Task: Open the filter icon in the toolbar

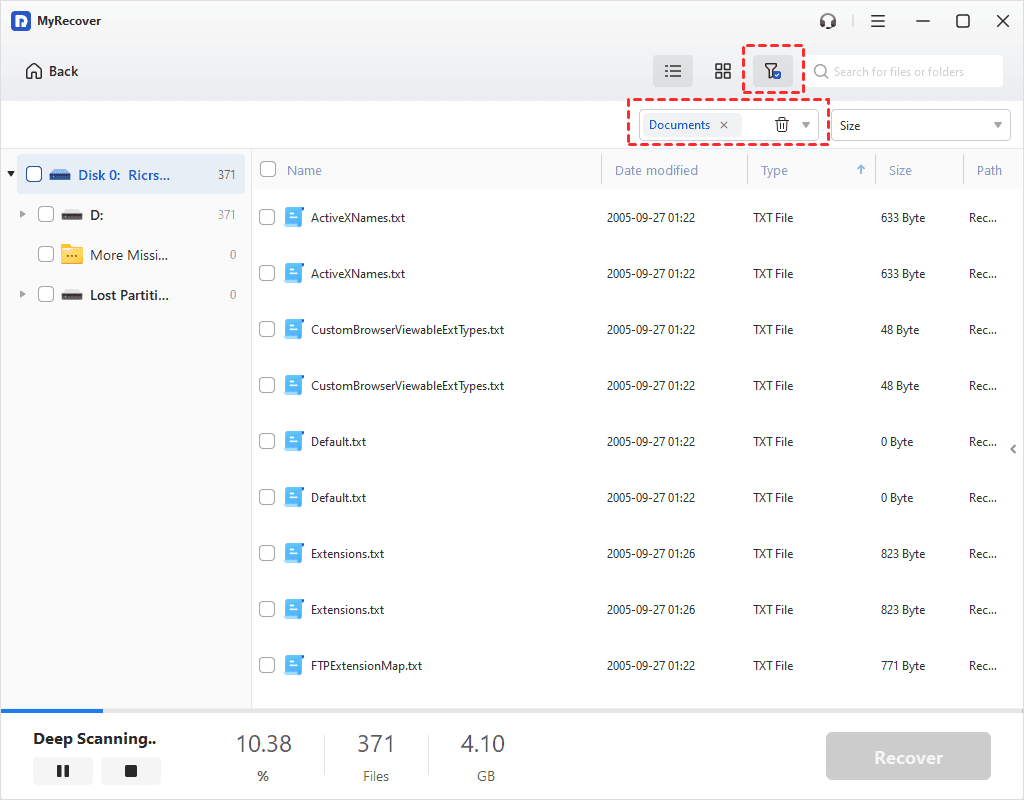Action: pyautogui.click(x=772, y=70)
